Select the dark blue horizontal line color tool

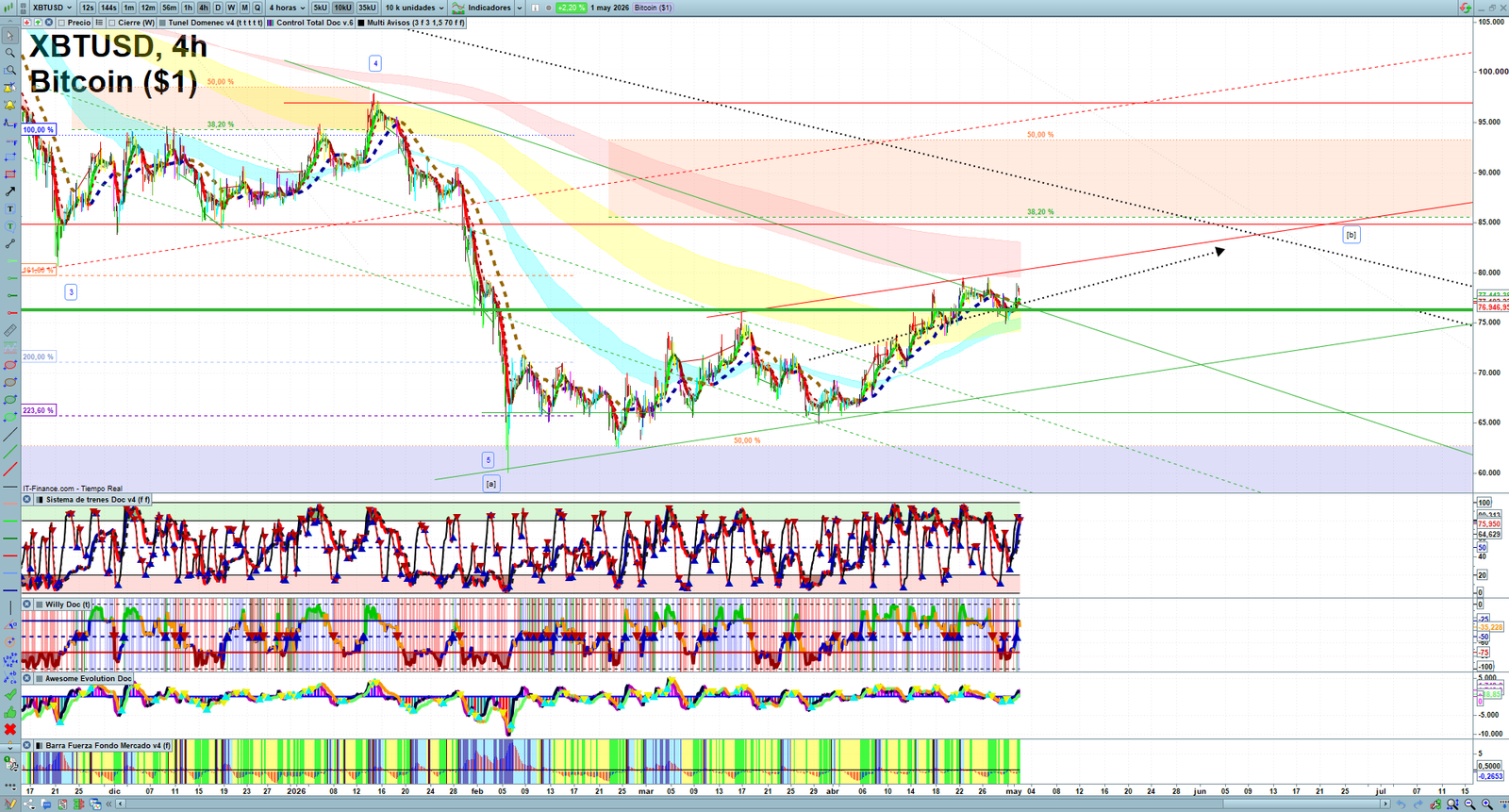point(10,590)
